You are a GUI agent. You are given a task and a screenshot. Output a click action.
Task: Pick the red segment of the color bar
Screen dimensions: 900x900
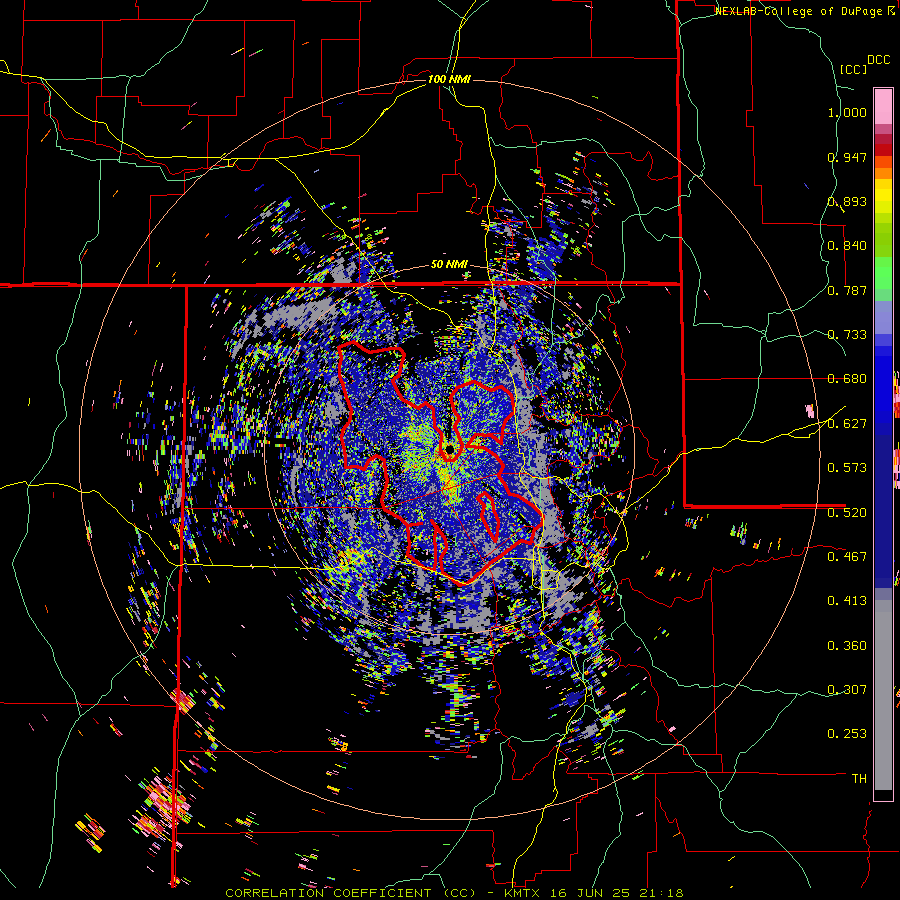883,150
